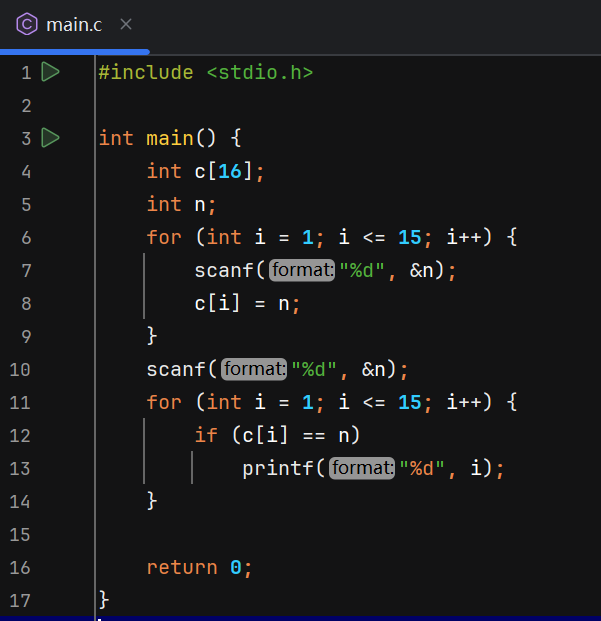The image size is (601, 621).
Task: Click the scanf call on line 7
Action: 225,270
